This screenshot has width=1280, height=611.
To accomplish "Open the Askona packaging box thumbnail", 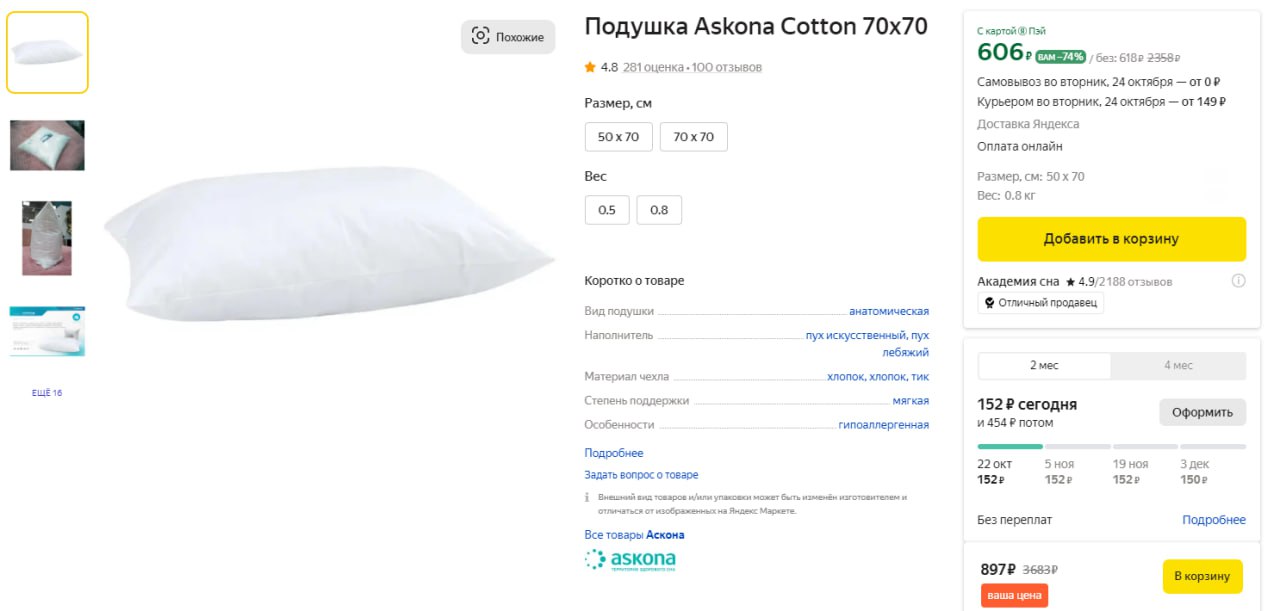I will pyautogui.click(x=47, y=331).
